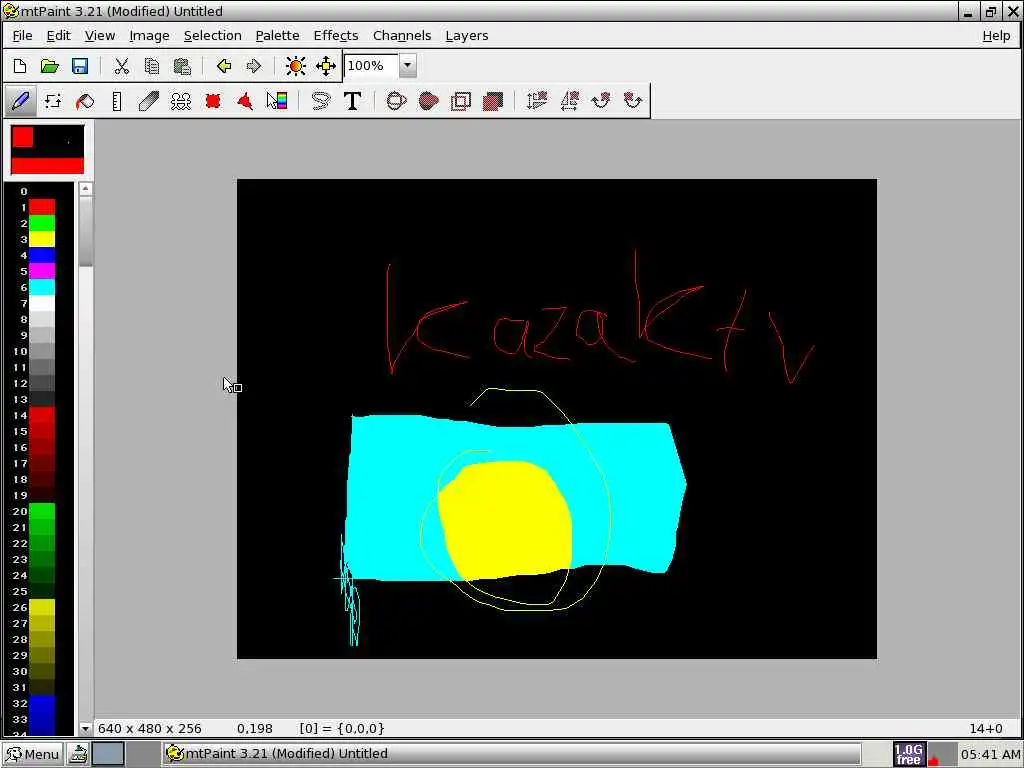Image resolution: width=1024 pixels, height=768 pixels.
Task: Click the mtPaint 3.21 taskbar entry
Action: 511,754
